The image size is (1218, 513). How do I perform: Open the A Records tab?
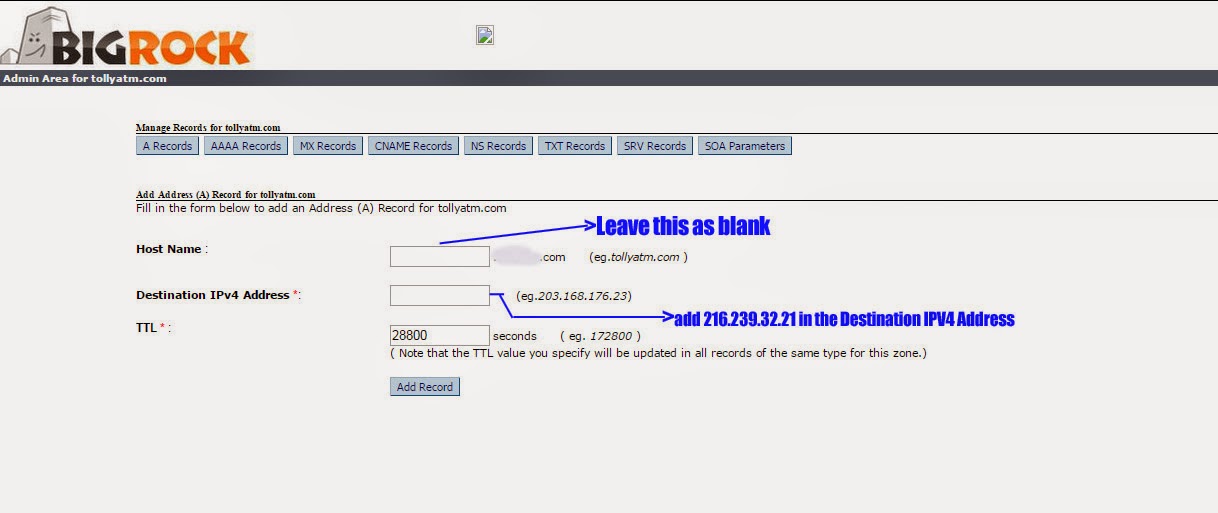point(167,146)
